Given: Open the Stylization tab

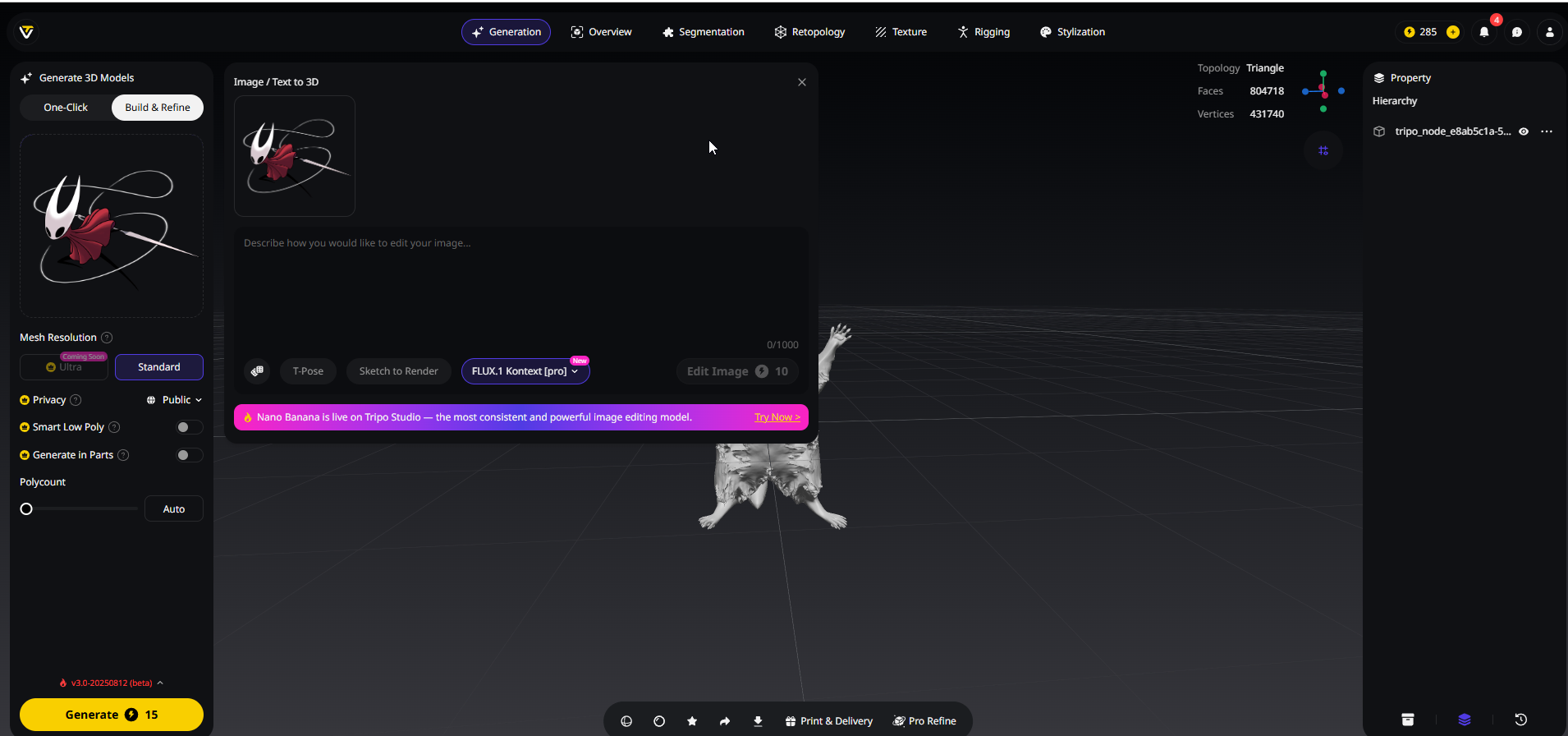Looking at the screenshot, I should point(1072,32).
